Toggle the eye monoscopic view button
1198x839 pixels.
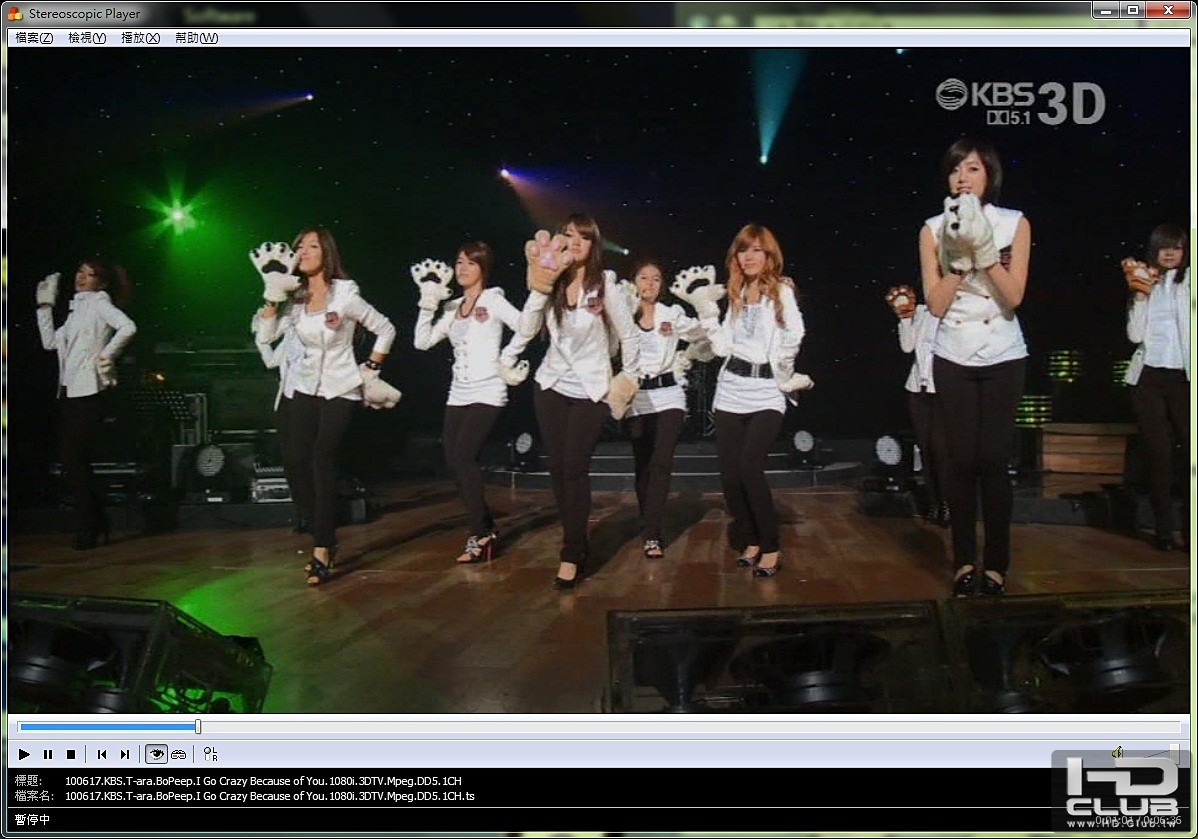tap(156, 754)
